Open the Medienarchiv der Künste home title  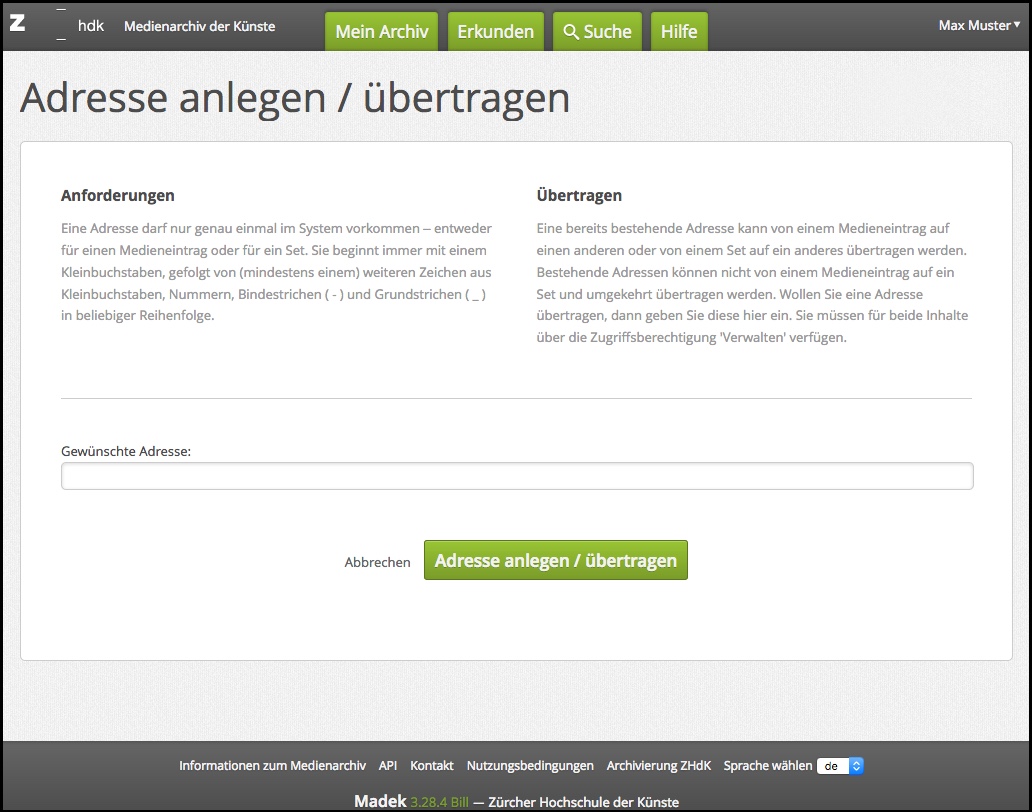(x=199, y=26)
